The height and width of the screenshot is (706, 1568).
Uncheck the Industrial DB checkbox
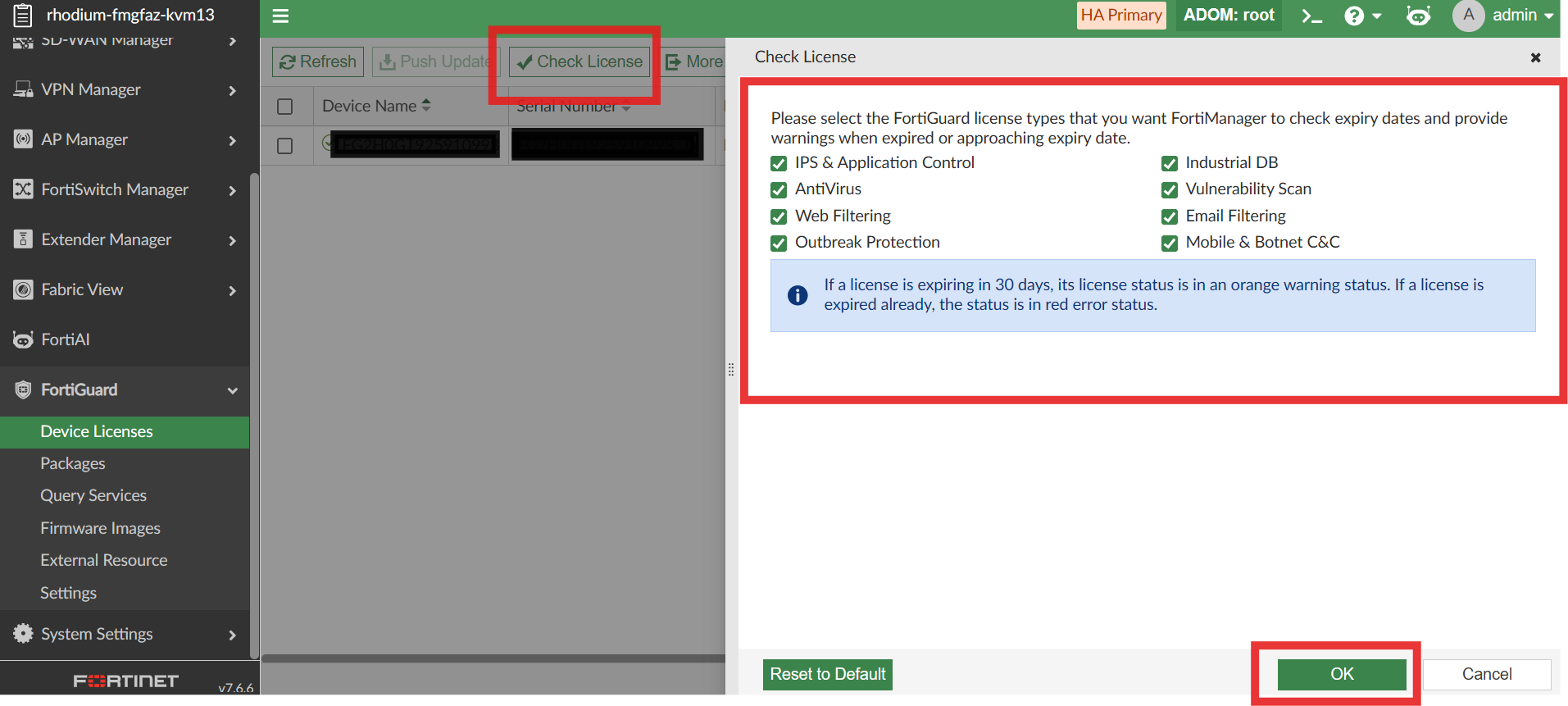1170,163
